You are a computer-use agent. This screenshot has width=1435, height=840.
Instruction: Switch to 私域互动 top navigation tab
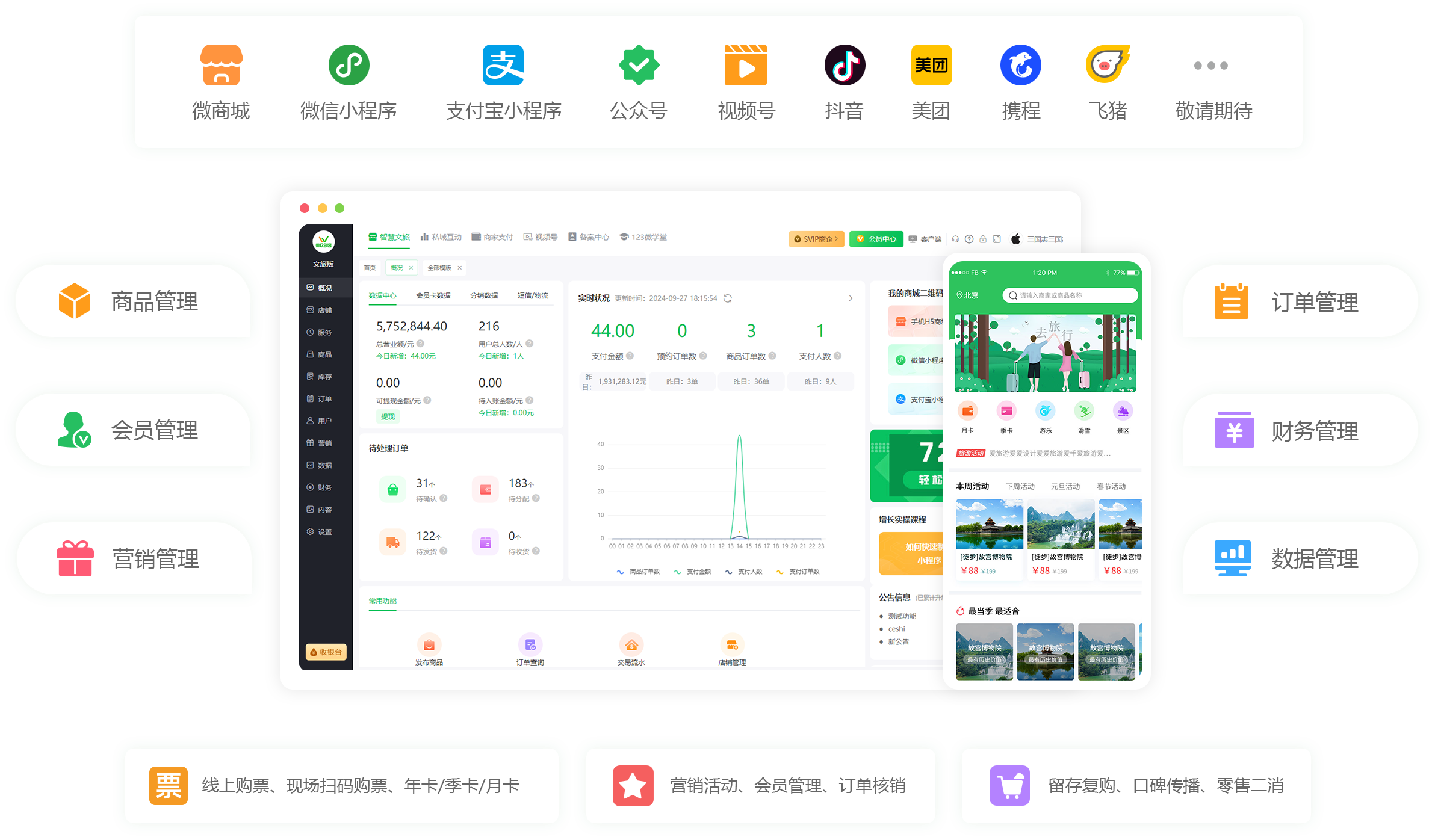(x=441, y=237)
